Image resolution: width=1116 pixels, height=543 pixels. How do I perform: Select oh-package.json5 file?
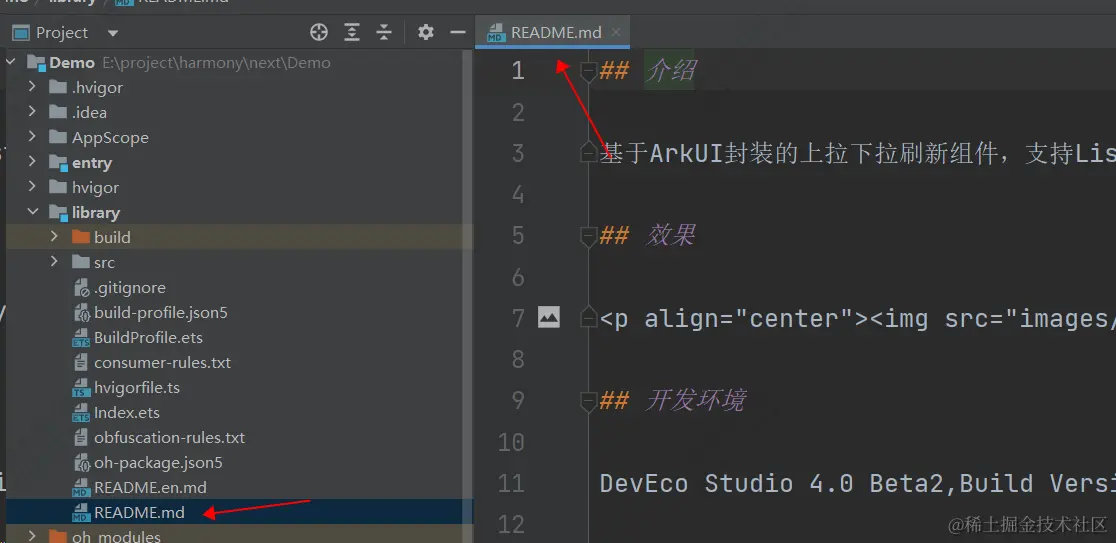point(158,463)
